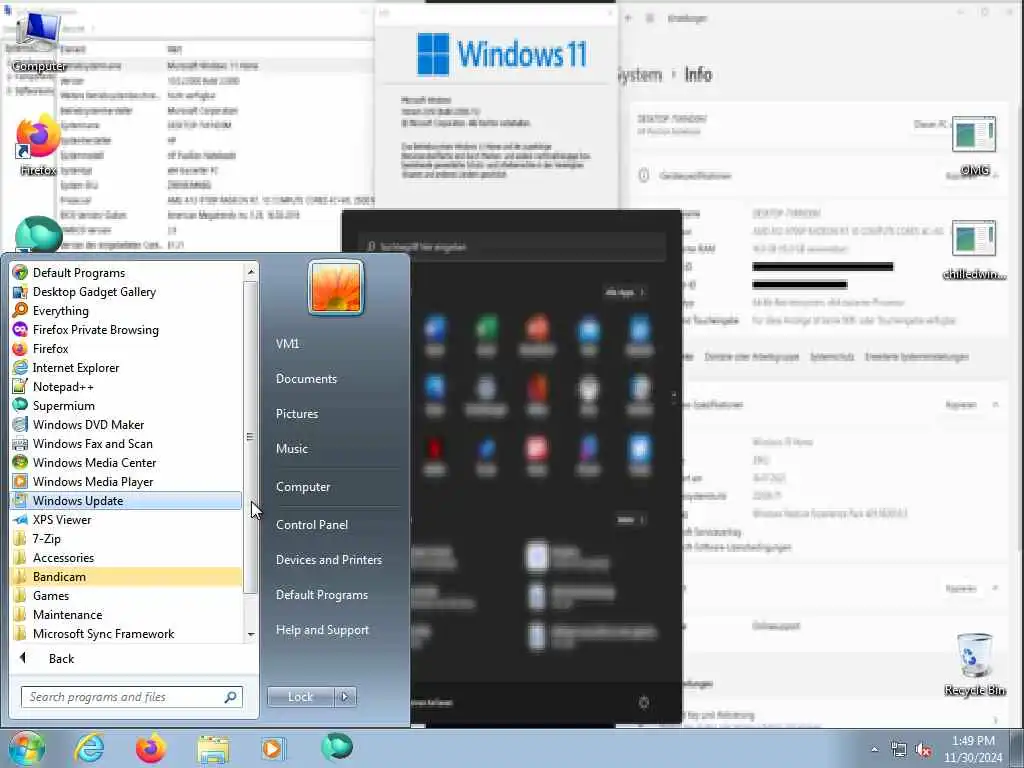Select the Firefox desktop shortcut
Image resolution: width=1024 pixels, height=768 pixels.
pyautogui.click(x=39, y=145)
